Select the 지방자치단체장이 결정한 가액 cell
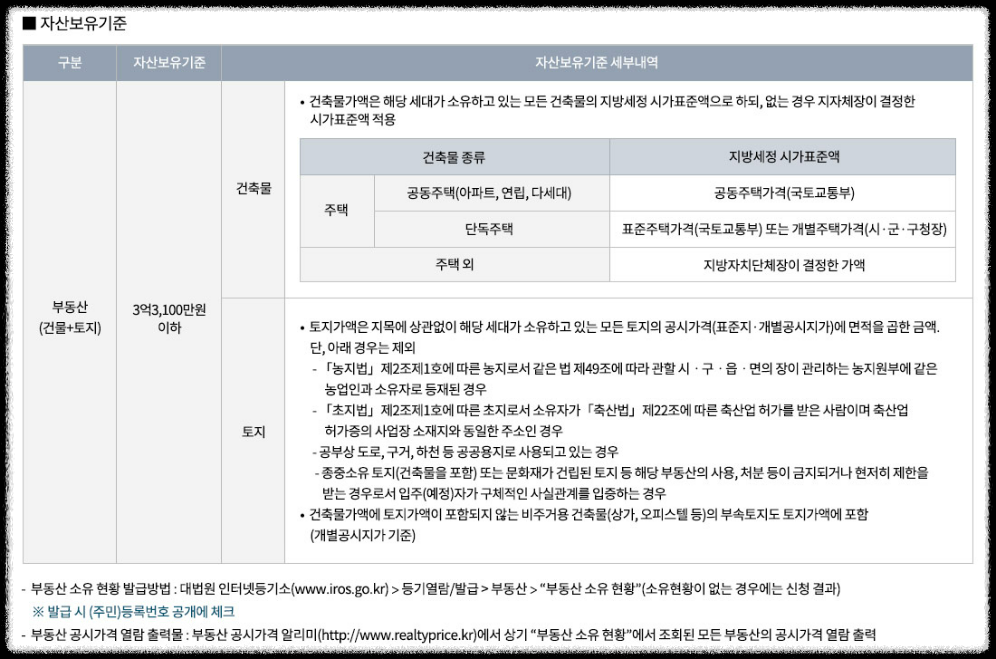The width and height of the screenshot is (996, 659). [x=783, y=264]
